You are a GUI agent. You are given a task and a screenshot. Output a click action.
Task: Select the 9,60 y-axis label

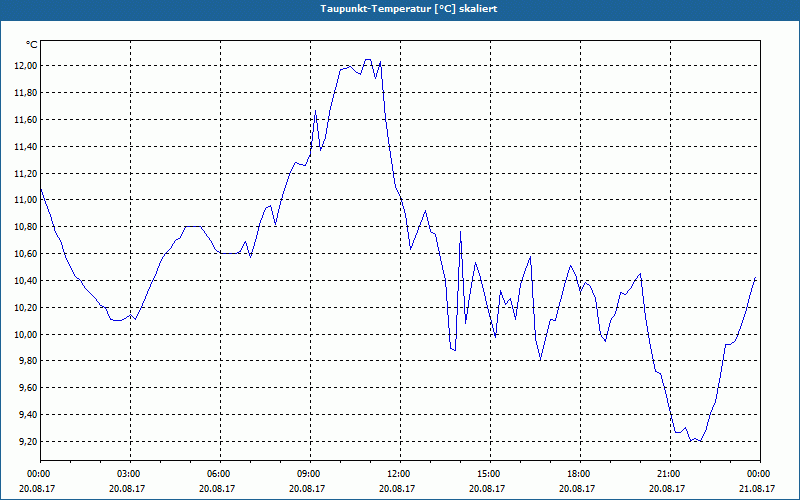(x=29, y=388)
